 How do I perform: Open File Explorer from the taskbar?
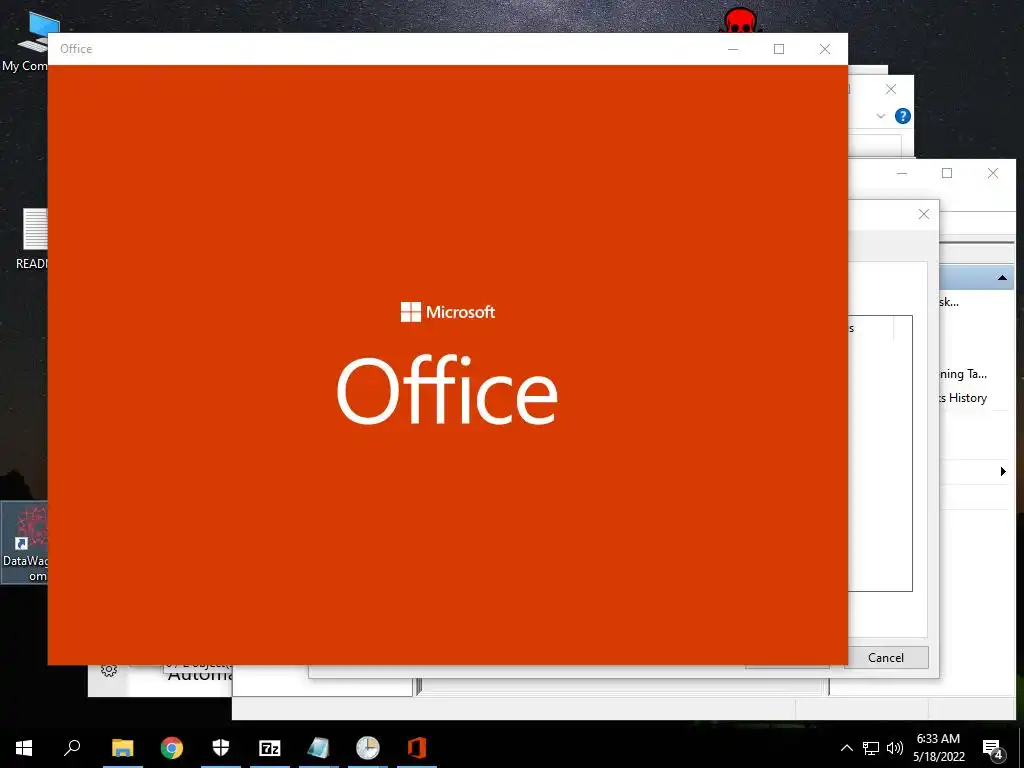(122, 748)
